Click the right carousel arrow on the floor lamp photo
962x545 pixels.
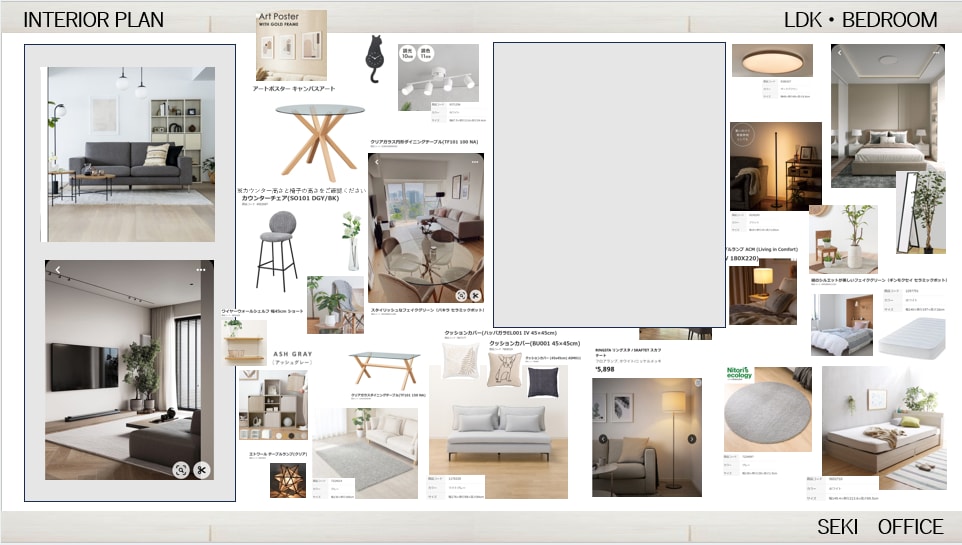pyautogui.click(x=692, y=439)
